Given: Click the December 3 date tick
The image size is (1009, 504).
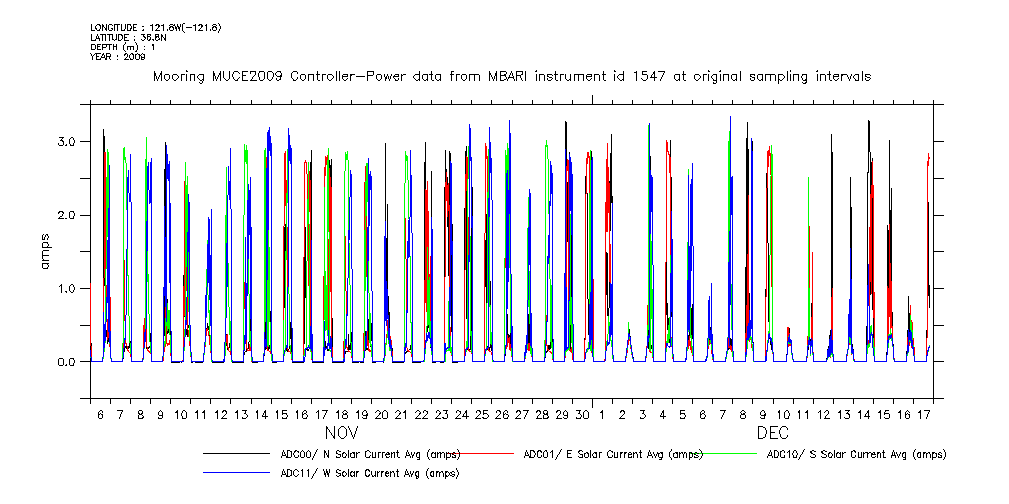Looking at the screenshot, I should click(x=643, y=414).
